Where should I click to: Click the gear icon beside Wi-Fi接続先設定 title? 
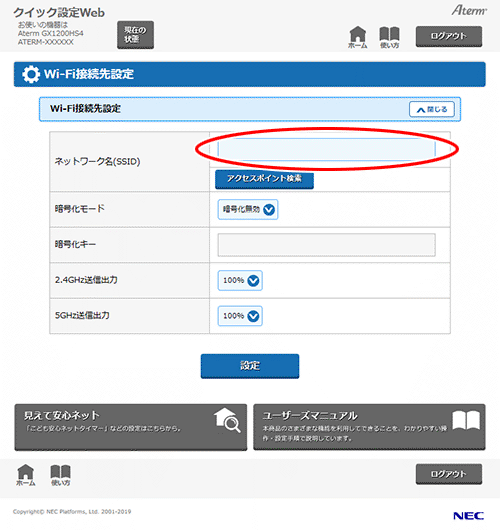click(x=31, y=74)
